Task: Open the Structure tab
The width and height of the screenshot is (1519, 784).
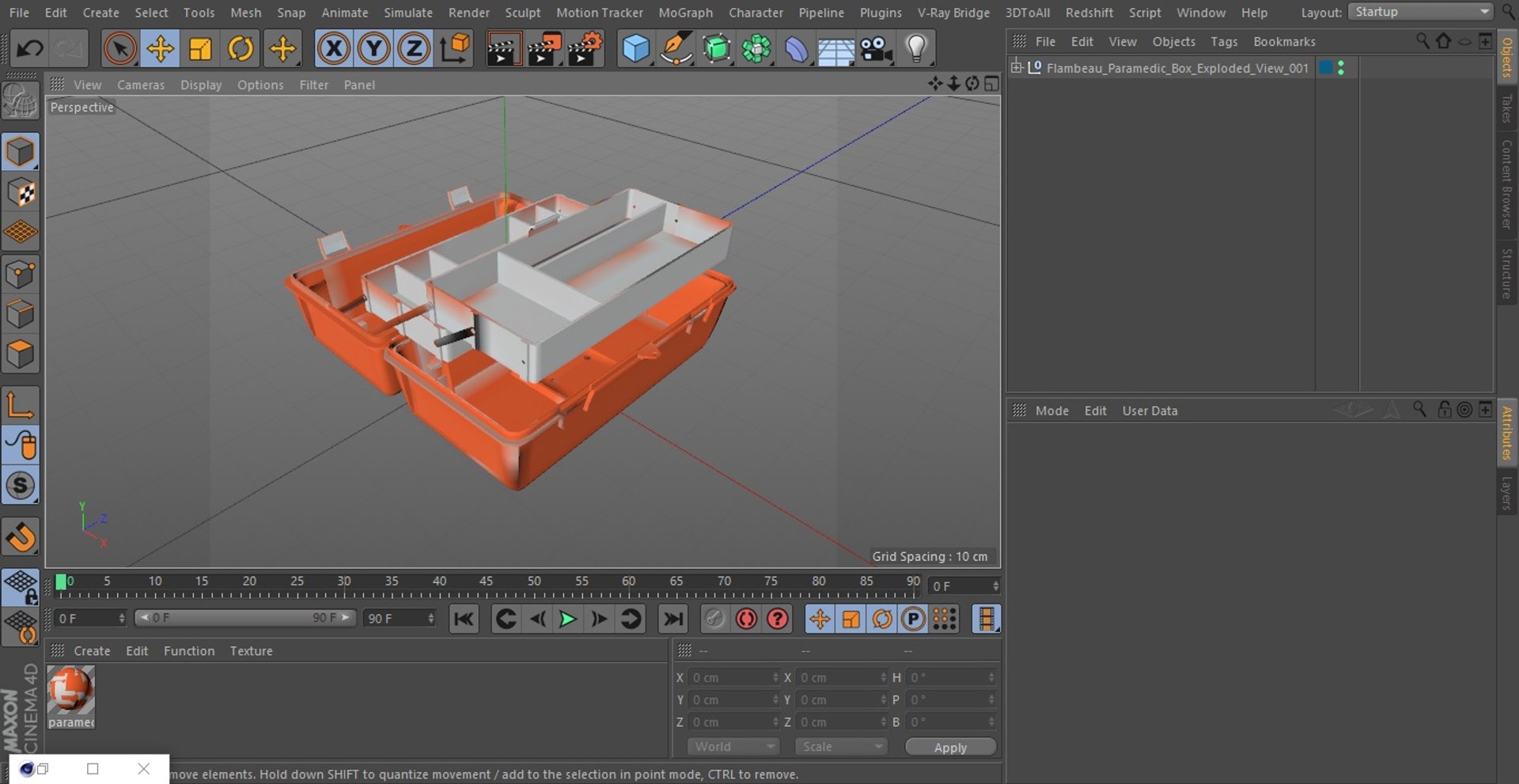Action: (x=1506, y=274)
